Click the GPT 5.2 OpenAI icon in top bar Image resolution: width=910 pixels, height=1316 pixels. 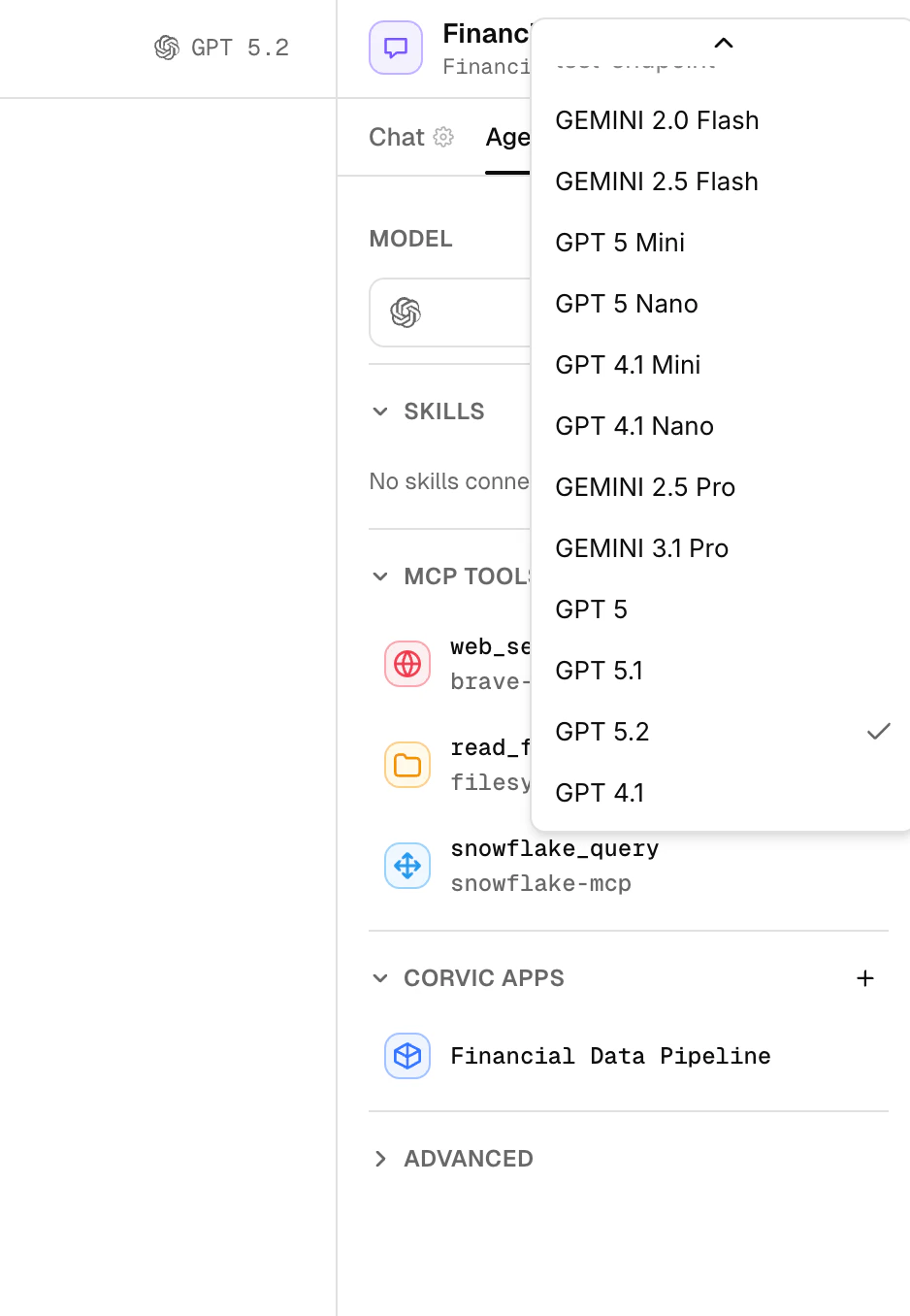click(165, 46)
